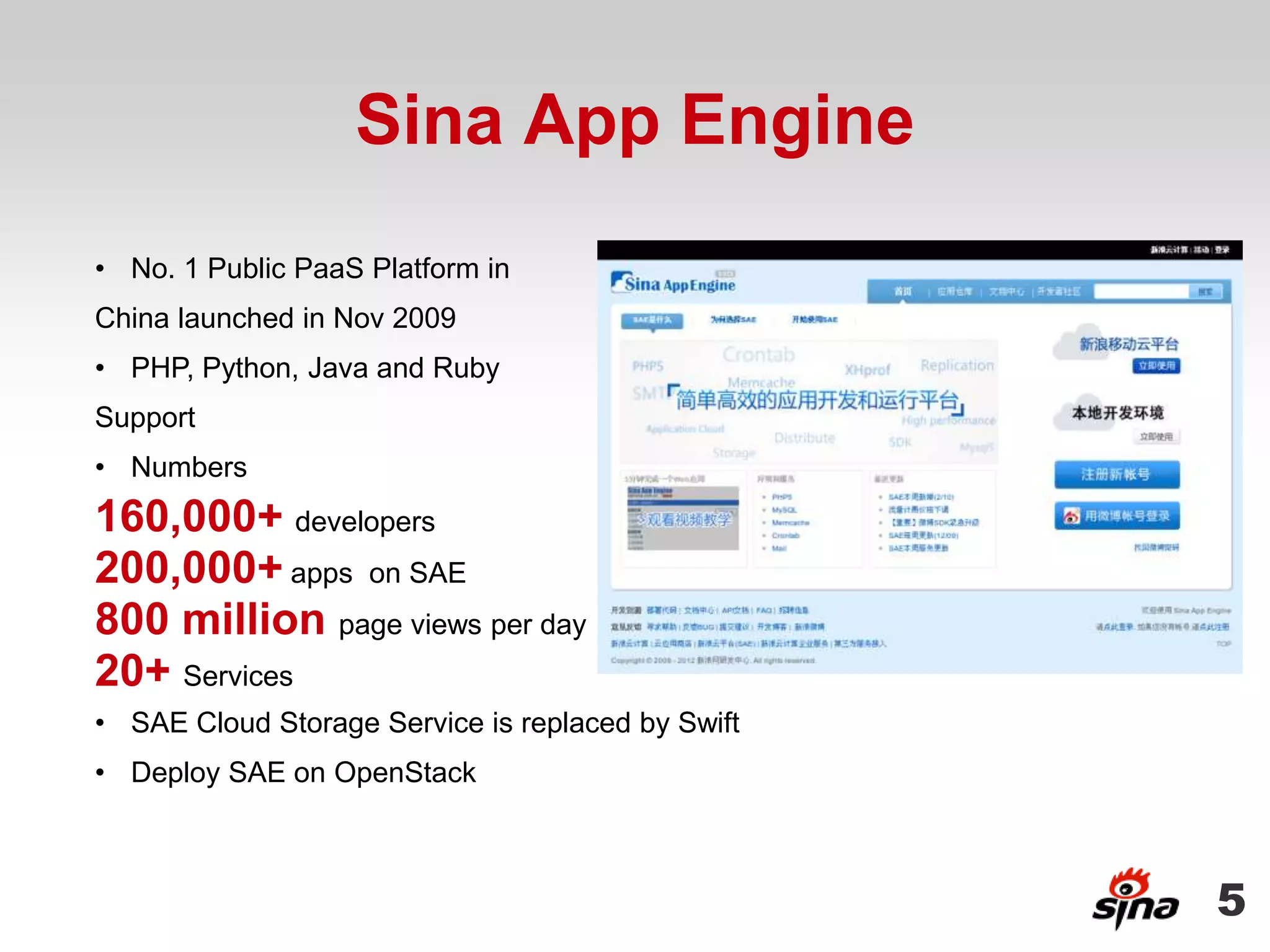
Task: Click the MySQL link in services list
Action: (784, 510)
